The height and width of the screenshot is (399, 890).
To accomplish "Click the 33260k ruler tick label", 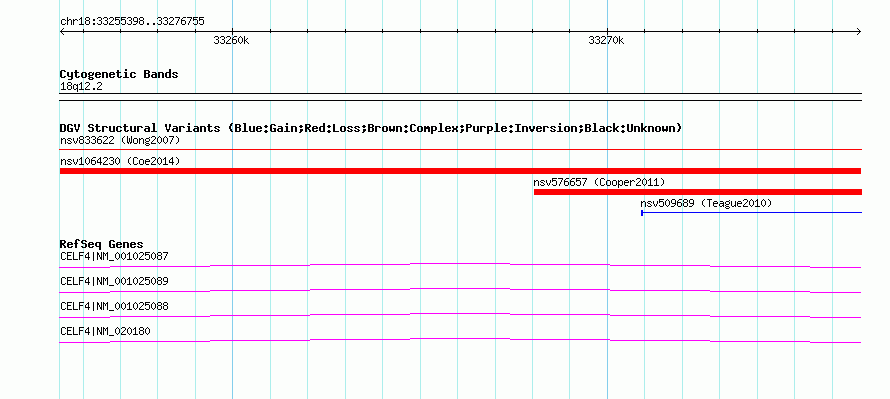I will [231, 40].
